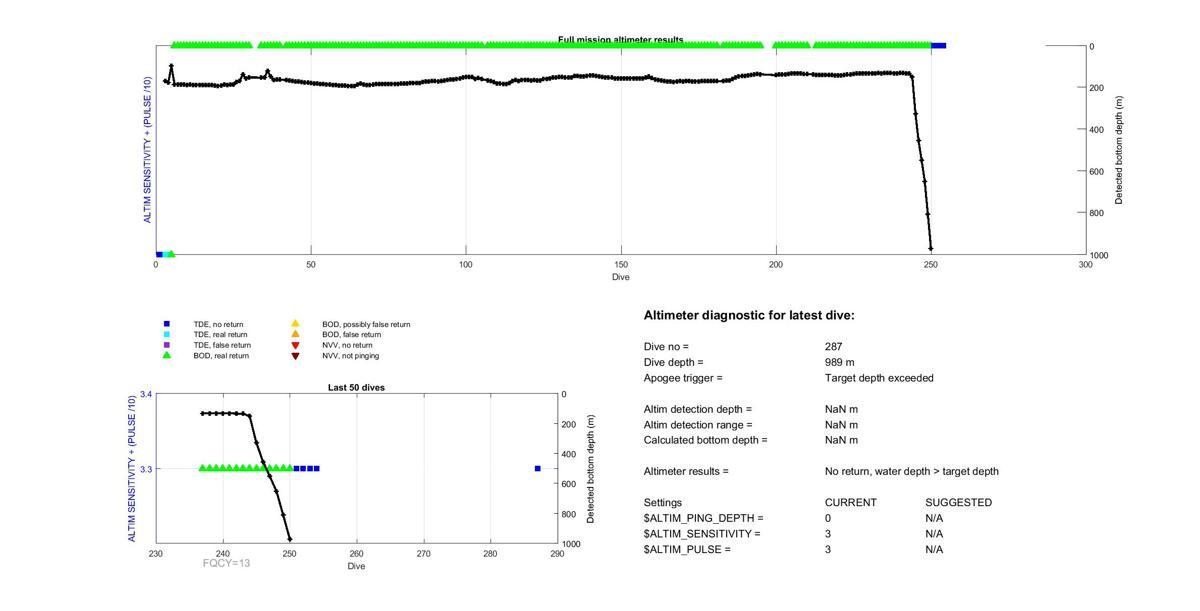1200x611 pixels.
Task: Click the 'Altimeter results =' label
Action: (x=686, y=471)
